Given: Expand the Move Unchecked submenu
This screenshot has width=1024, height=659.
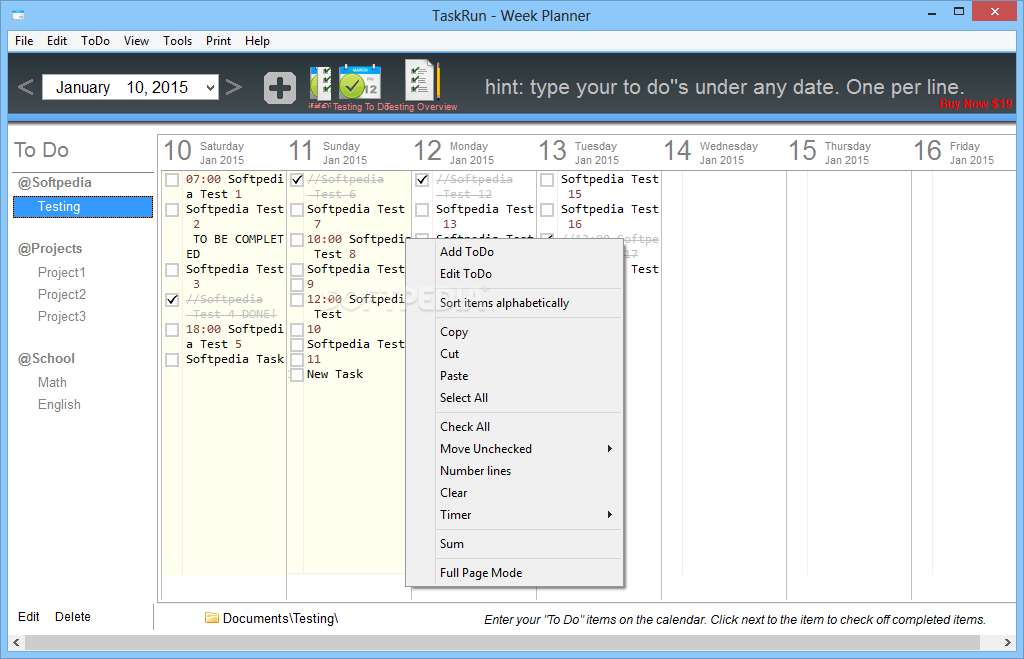Looking at the screenshot, I should 528,449.
